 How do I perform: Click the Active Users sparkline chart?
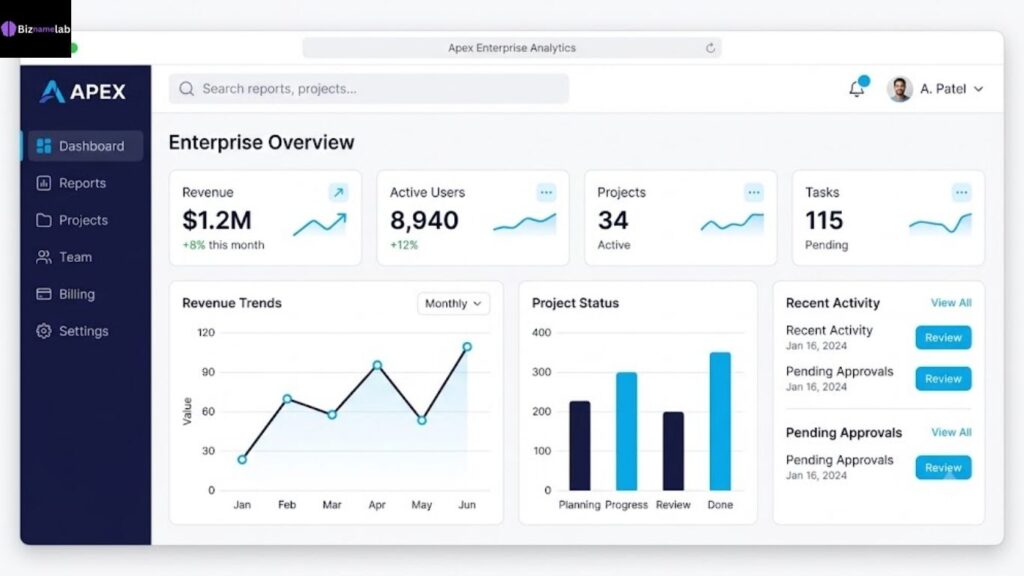click(x=524, y=223)
